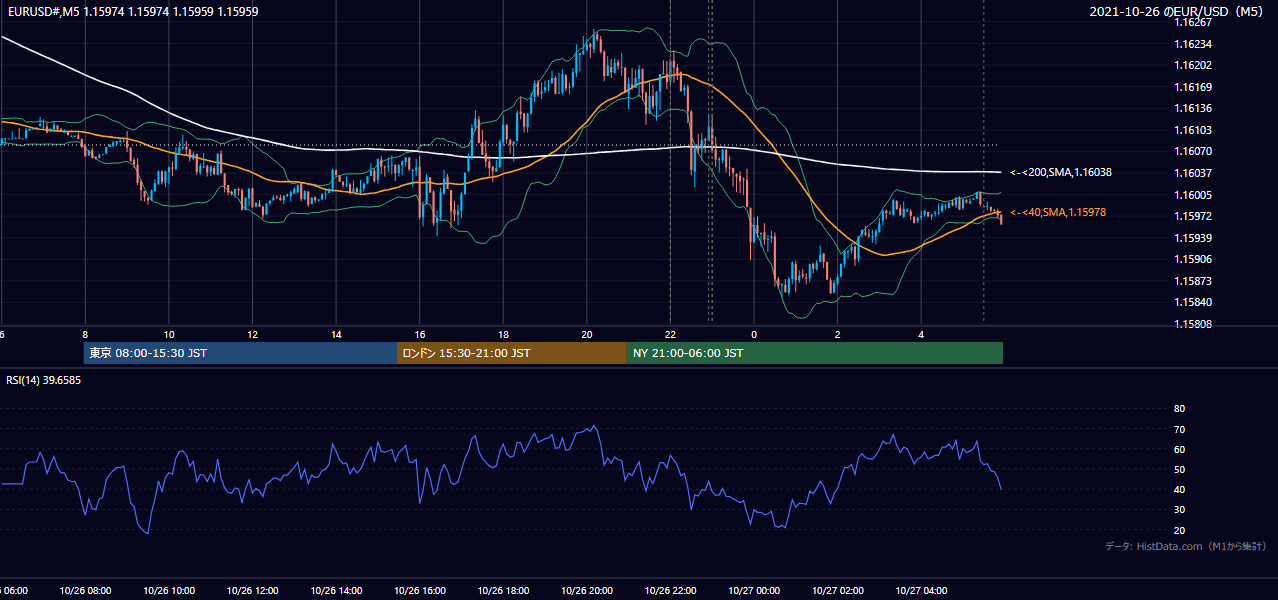Click the 1.16037 price axis label
Screen dimensions: 1278x600
coord(1192,173)
